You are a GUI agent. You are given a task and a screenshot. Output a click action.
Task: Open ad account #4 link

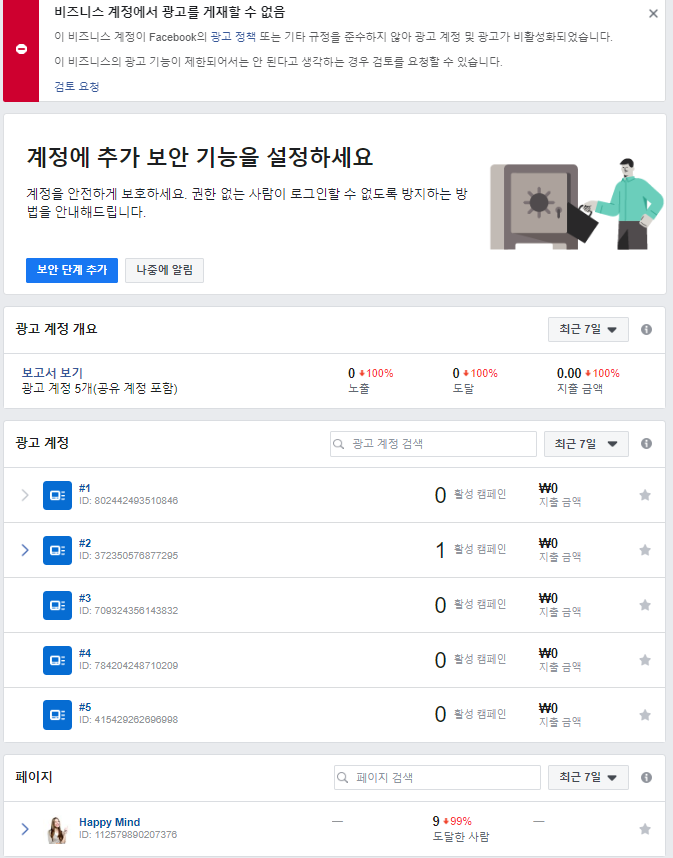[x=85, y=653]
